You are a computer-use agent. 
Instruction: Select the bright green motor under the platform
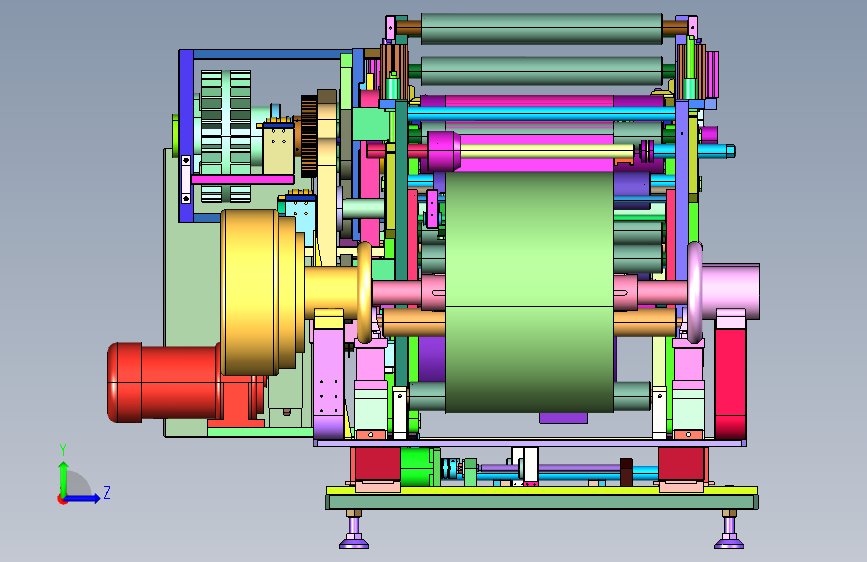[419, 467]
